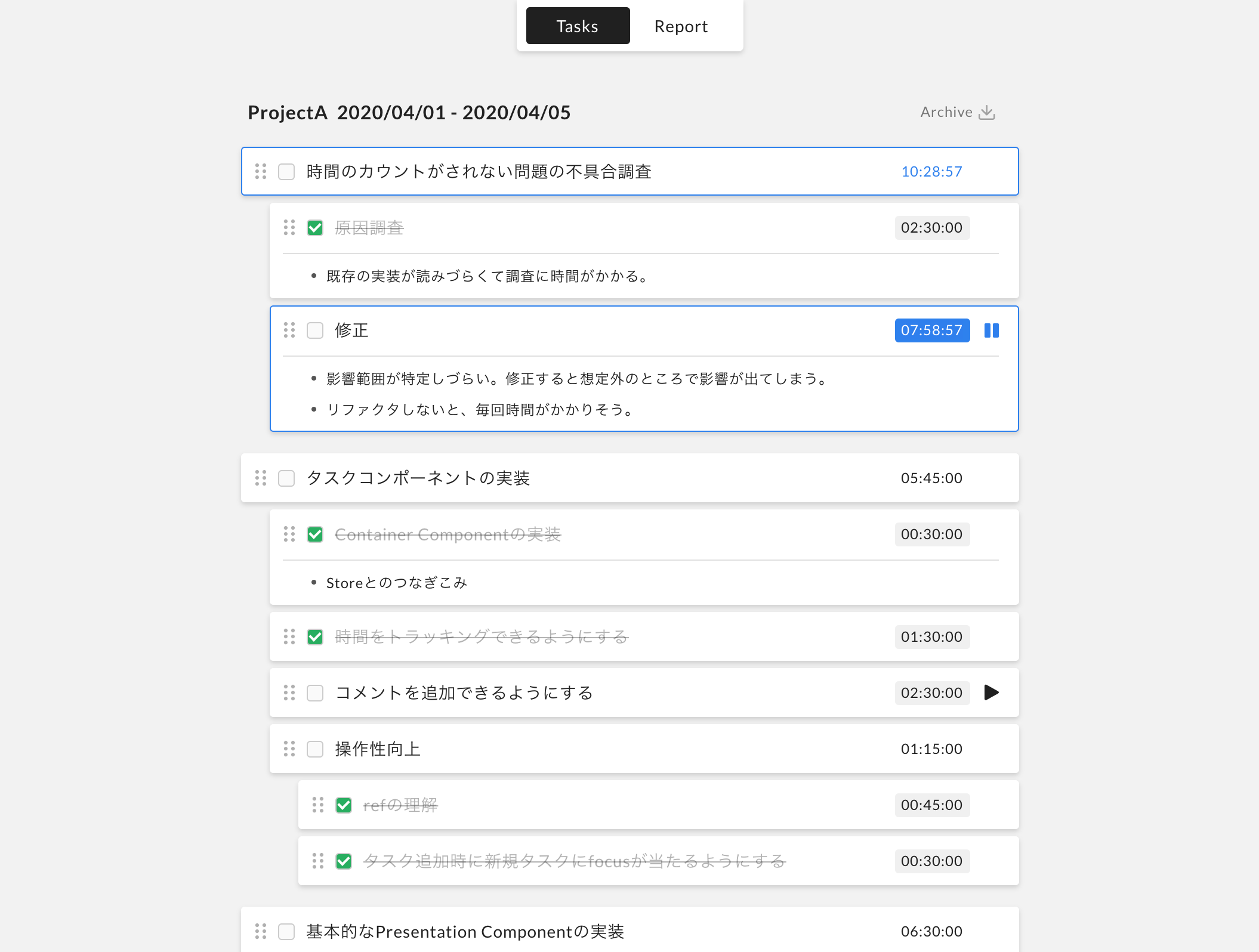The width and height of the screenshot is (1259, 952).
Task: Grab drag handle of refの理解 subtask
Action: coord(318,805)
